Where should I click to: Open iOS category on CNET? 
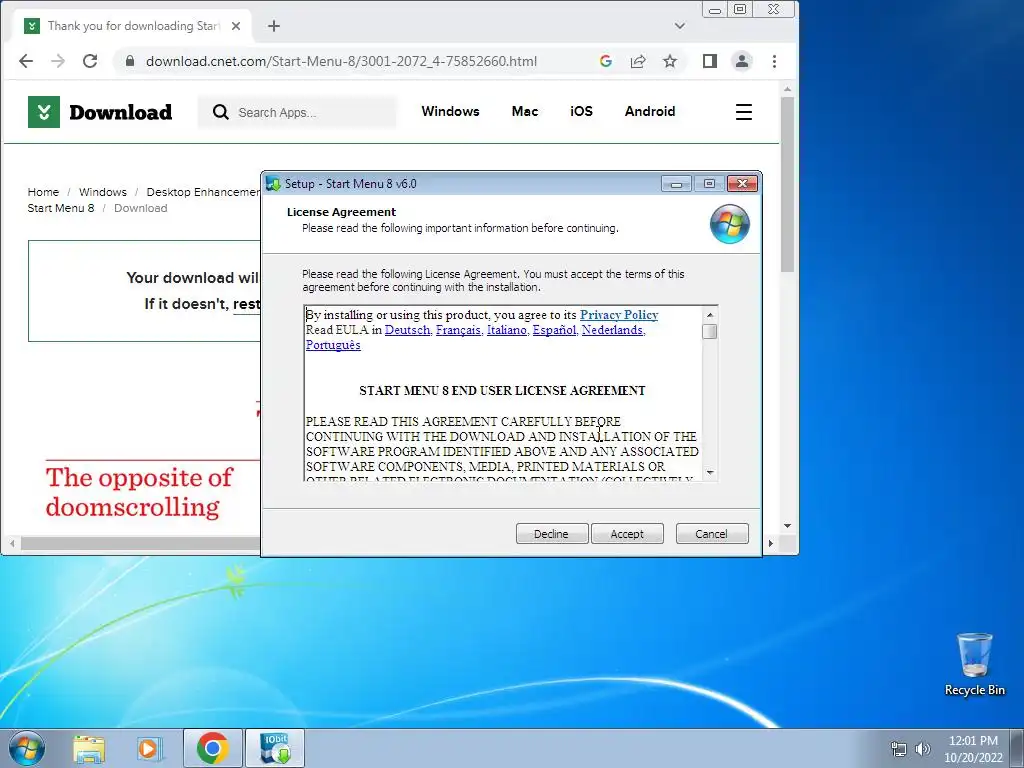coord(581,112)
